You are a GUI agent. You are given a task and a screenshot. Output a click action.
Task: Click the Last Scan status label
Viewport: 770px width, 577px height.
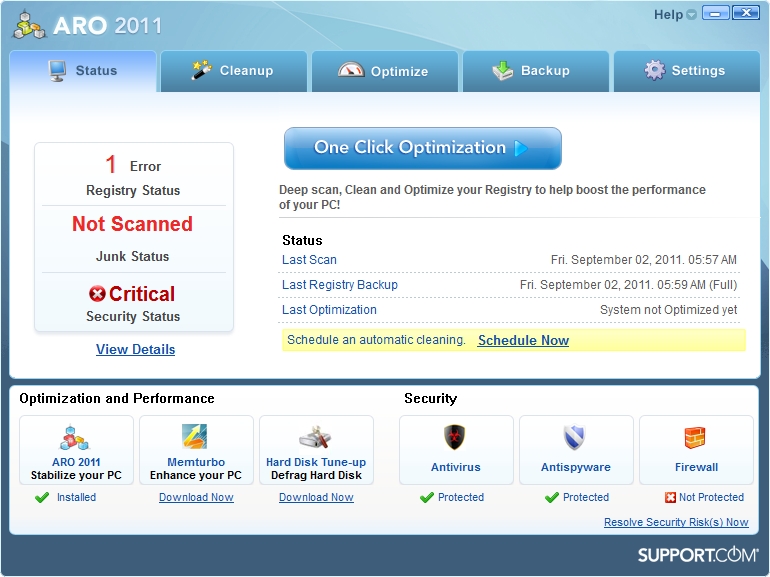click(309, 260)
